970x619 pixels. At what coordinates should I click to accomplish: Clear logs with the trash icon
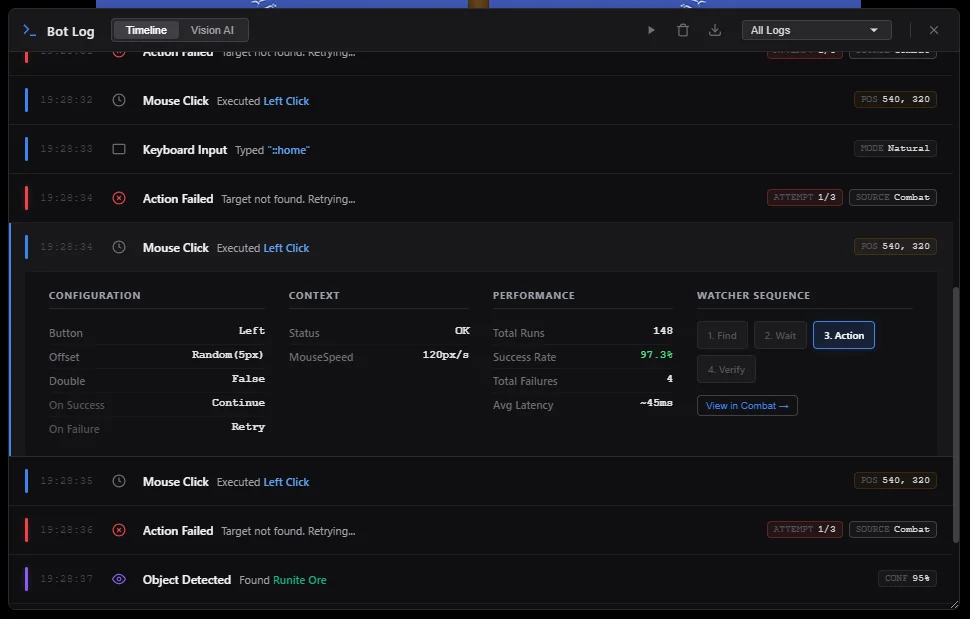(x=683, y=30)
